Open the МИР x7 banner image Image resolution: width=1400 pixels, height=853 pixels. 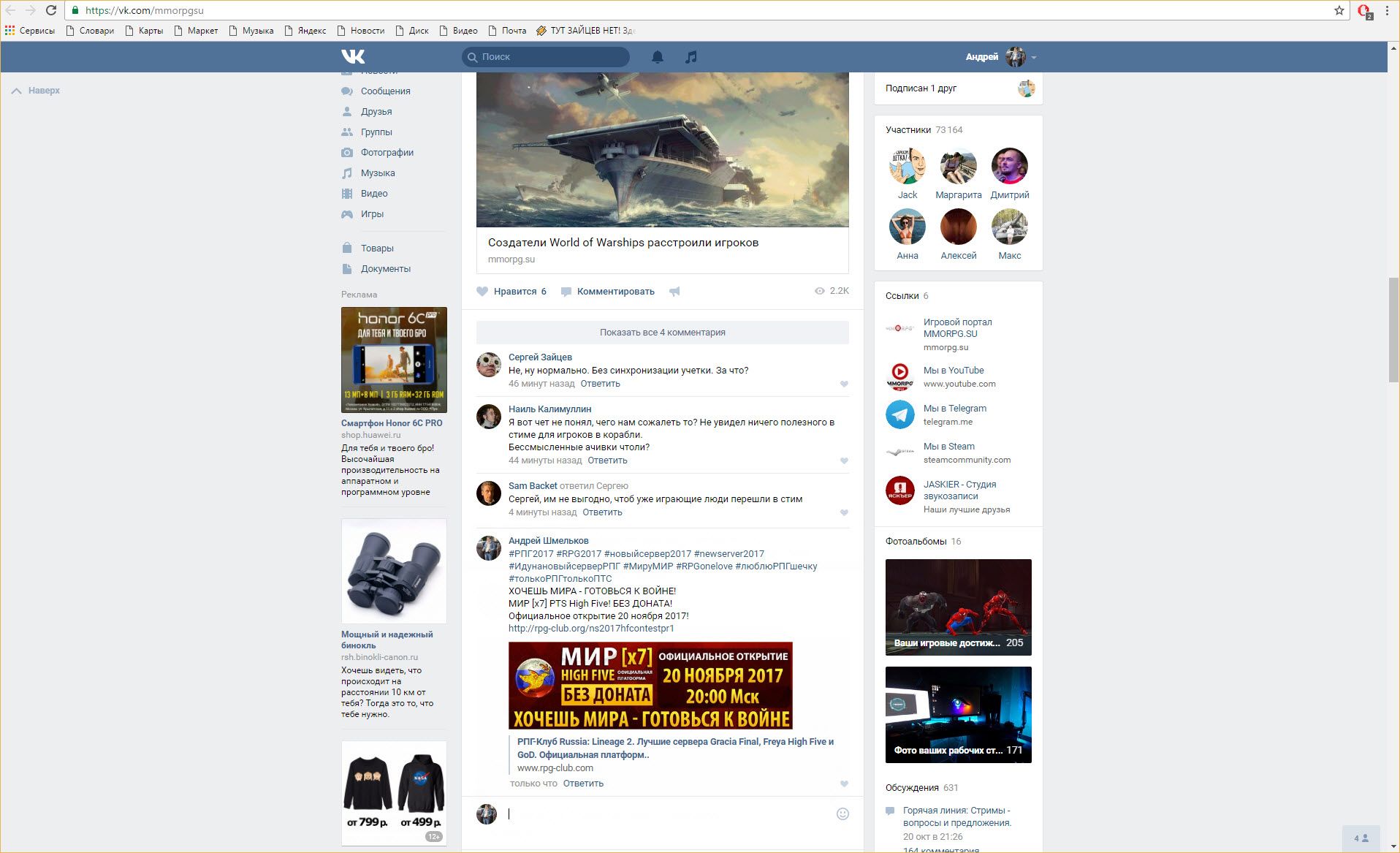[x=650, y=686]
